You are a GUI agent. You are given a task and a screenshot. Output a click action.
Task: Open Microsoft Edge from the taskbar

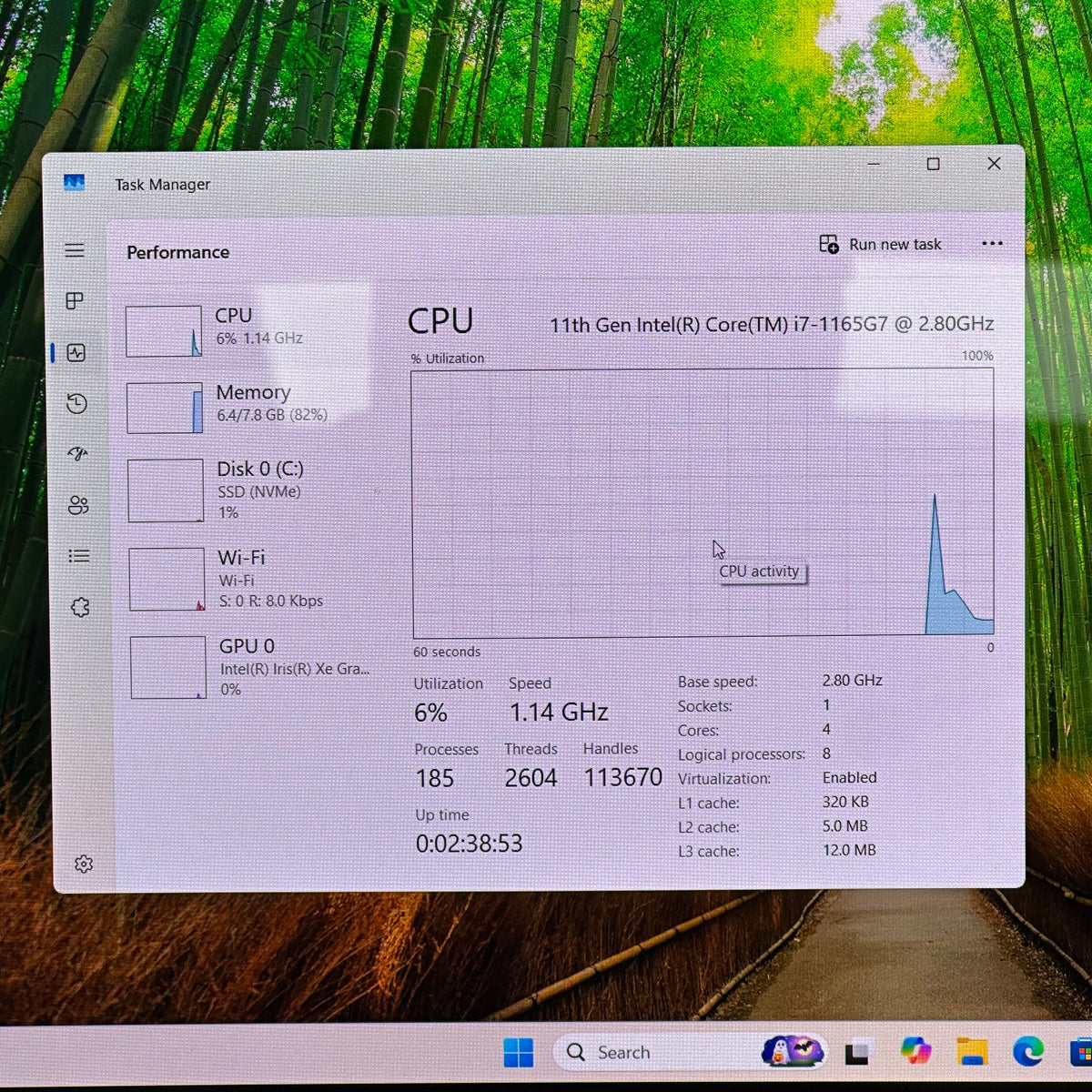pos(1028,1051)
